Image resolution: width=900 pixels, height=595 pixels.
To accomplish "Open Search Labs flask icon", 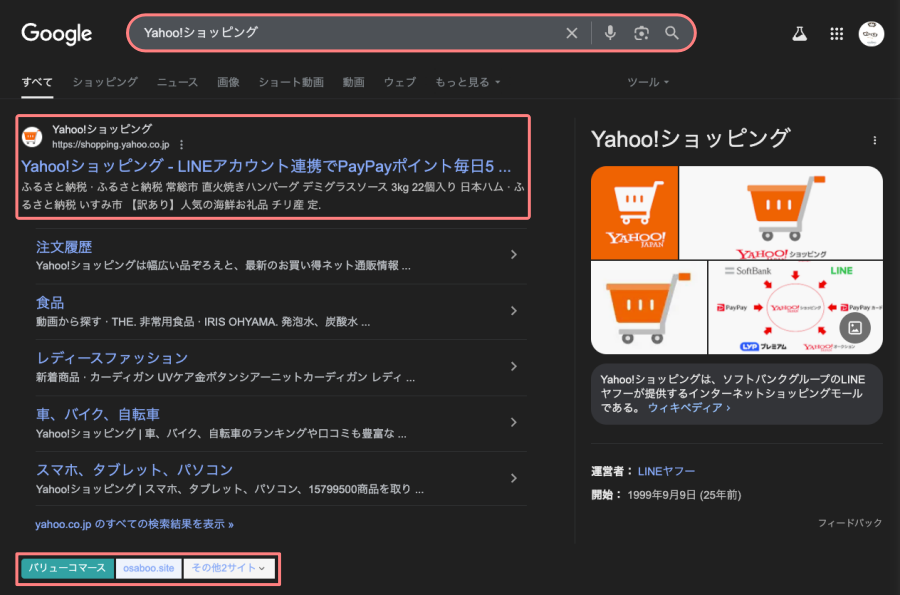I will pyautogui.click(x=800, y=34).
